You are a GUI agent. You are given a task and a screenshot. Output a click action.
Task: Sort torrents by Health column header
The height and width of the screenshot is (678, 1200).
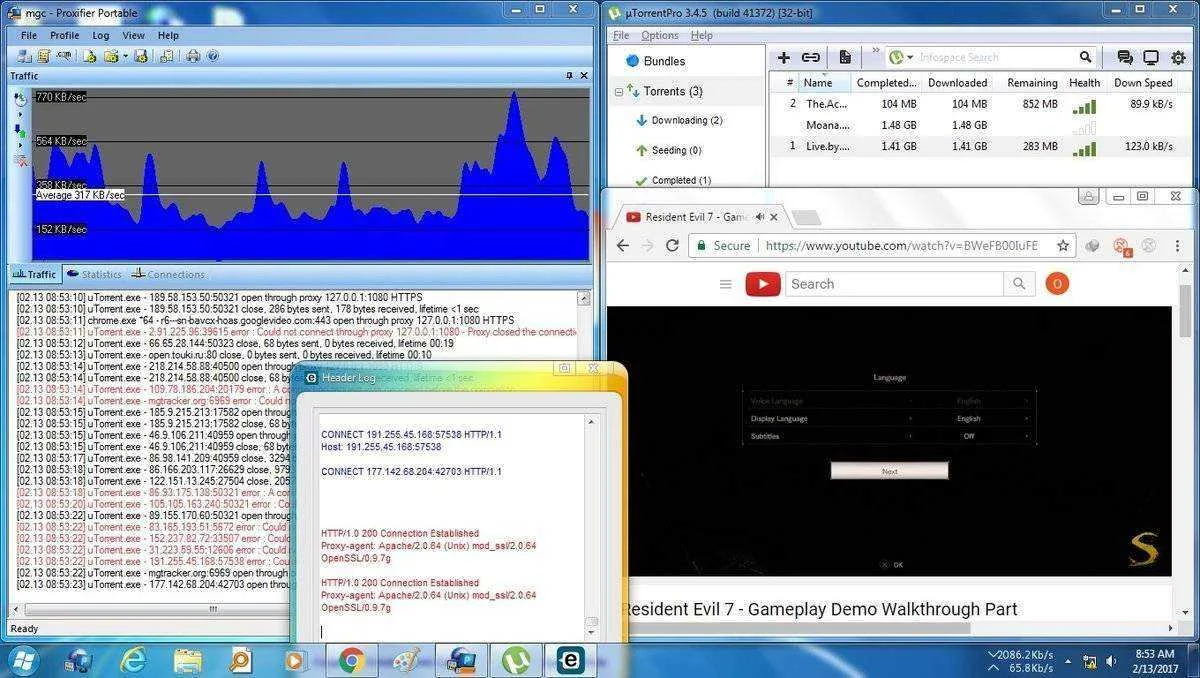tap(1084, 83)
